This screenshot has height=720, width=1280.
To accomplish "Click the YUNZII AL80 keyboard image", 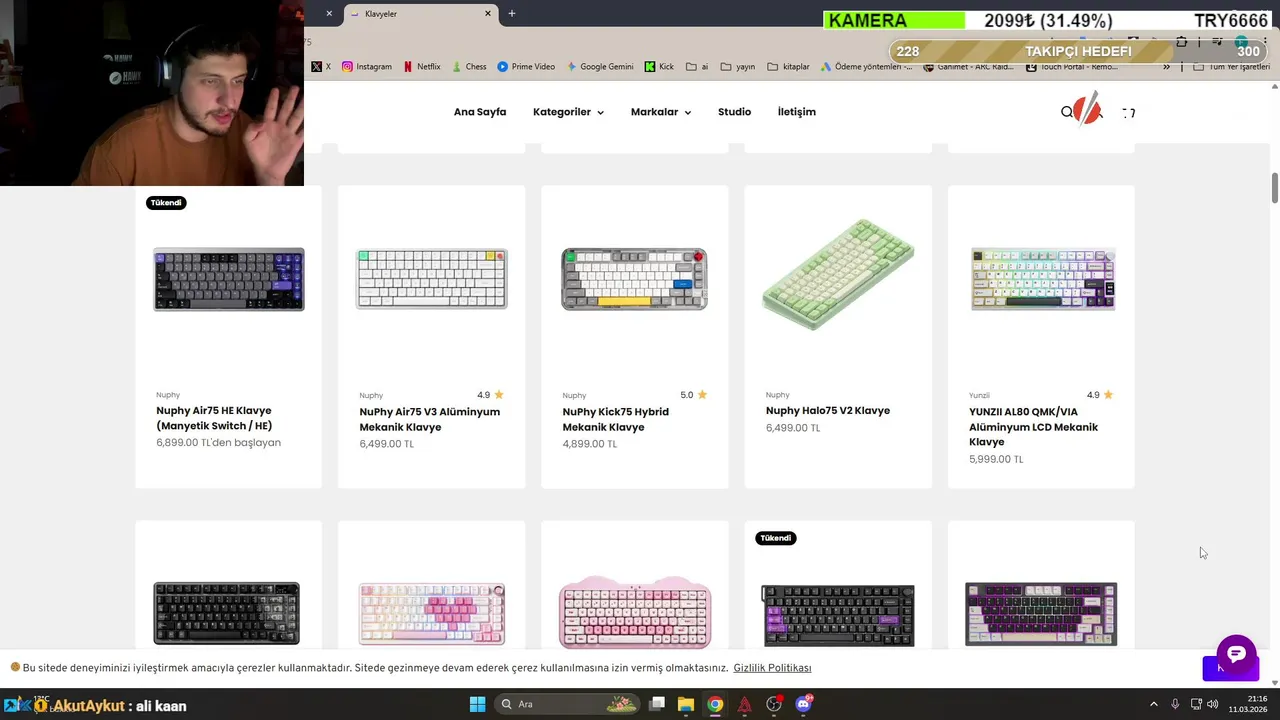I will pyautogui.click(x=1043, y=279).
